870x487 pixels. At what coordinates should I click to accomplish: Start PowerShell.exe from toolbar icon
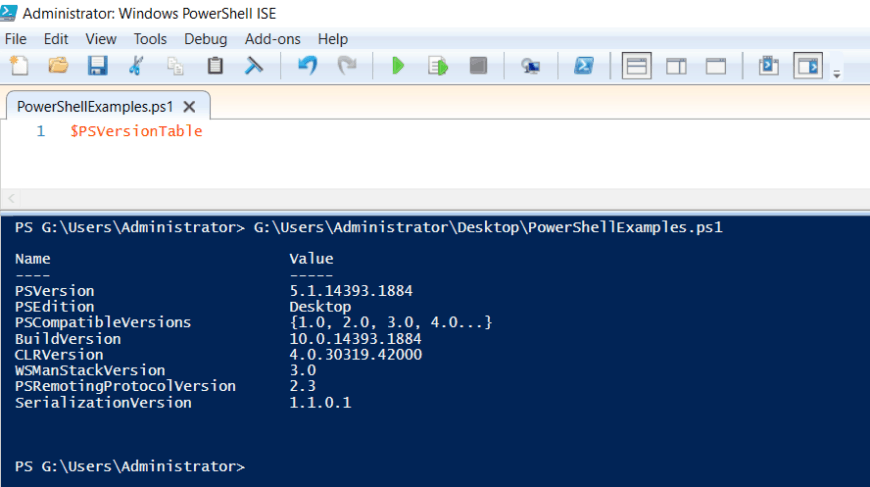[584, 66]
